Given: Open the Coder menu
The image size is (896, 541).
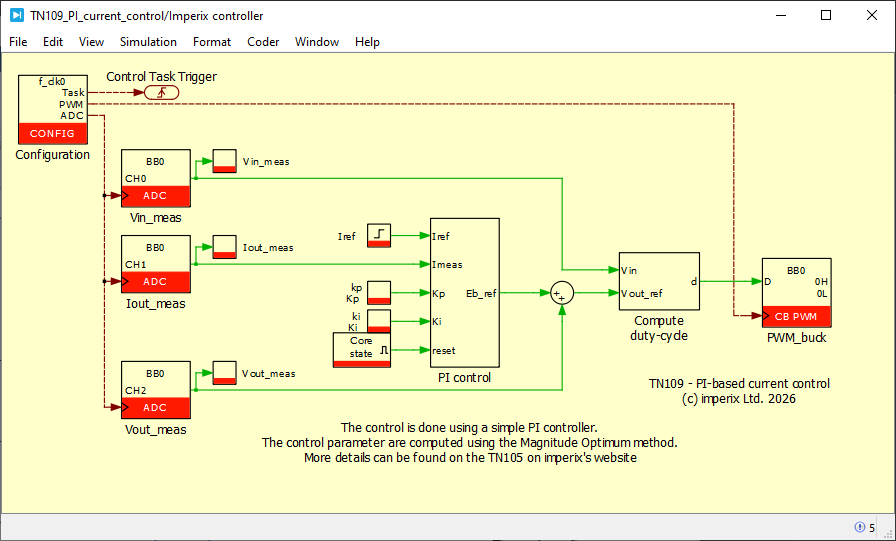Looking at the screenshot, I should click(x=263, y=42).
